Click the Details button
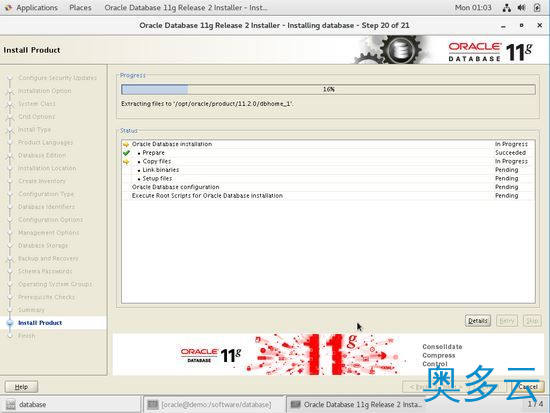Image resolution: width=550 pixels, height=413 pixels. (x=478, y=321)
